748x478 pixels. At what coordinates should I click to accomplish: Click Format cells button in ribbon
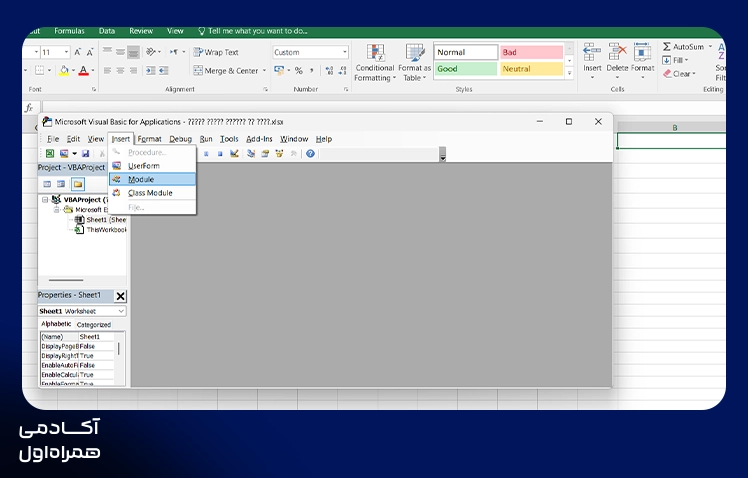[643, 60]
